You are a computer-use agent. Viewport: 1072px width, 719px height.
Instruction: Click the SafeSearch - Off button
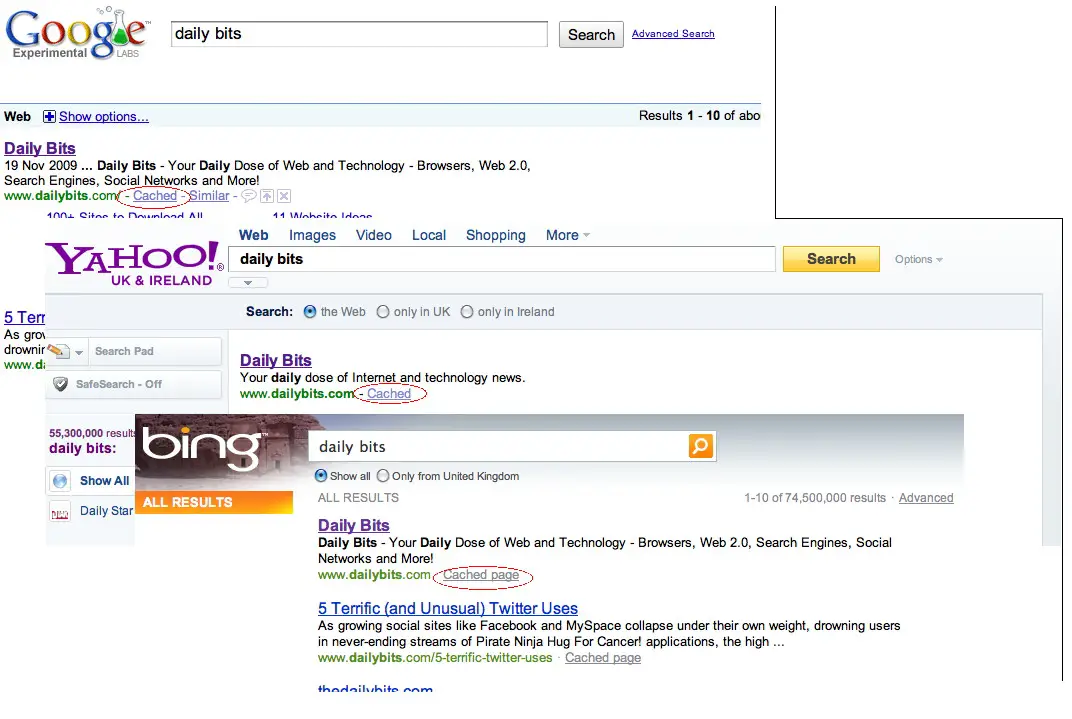pos(134,384)
